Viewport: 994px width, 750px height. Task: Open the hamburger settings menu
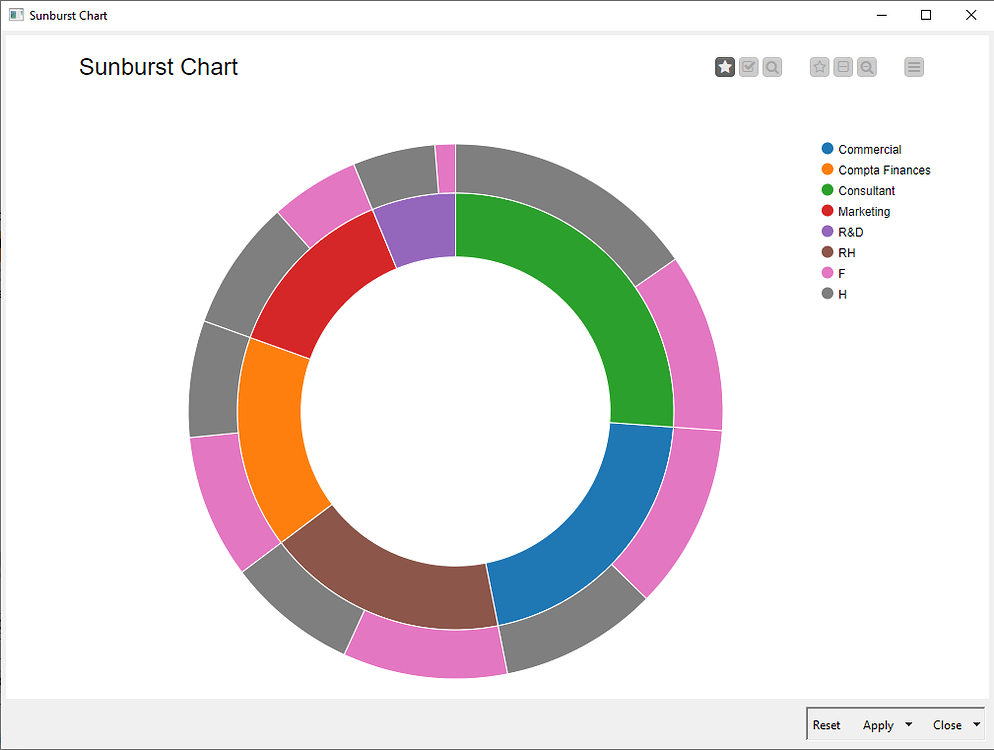(x=914, y=67)
